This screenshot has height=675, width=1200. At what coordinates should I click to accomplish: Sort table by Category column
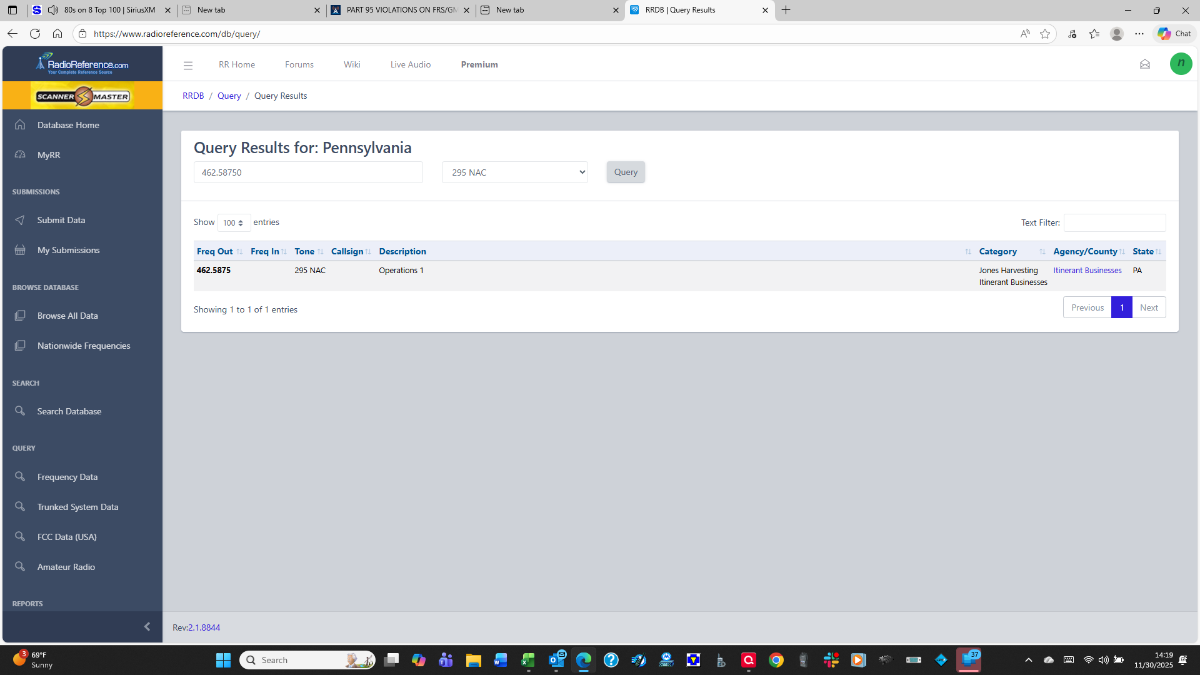click(x=998, y=251)
